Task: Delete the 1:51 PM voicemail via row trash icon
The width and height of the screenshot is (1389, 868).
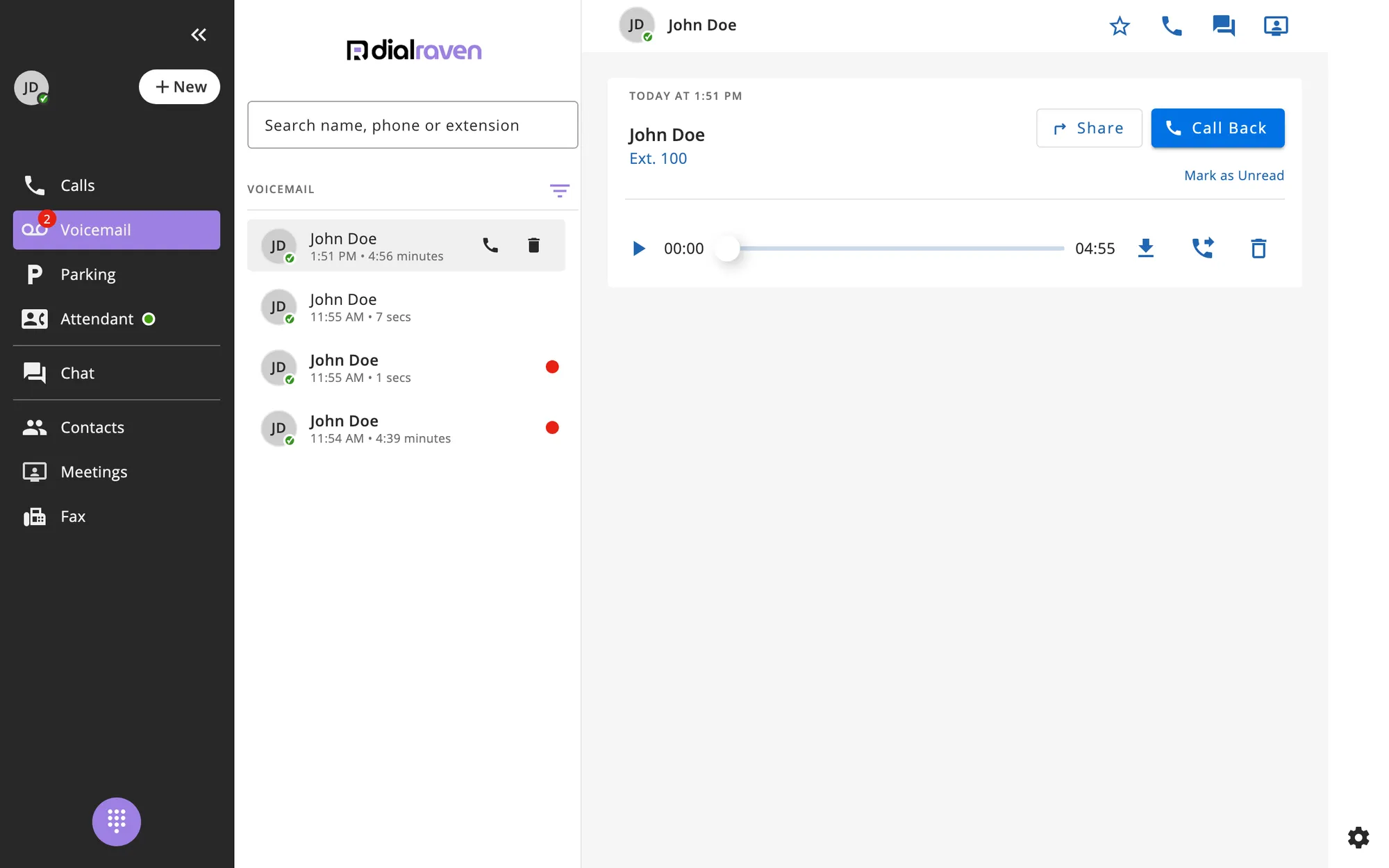Action: pyautogui.click(x=533, y=245)
